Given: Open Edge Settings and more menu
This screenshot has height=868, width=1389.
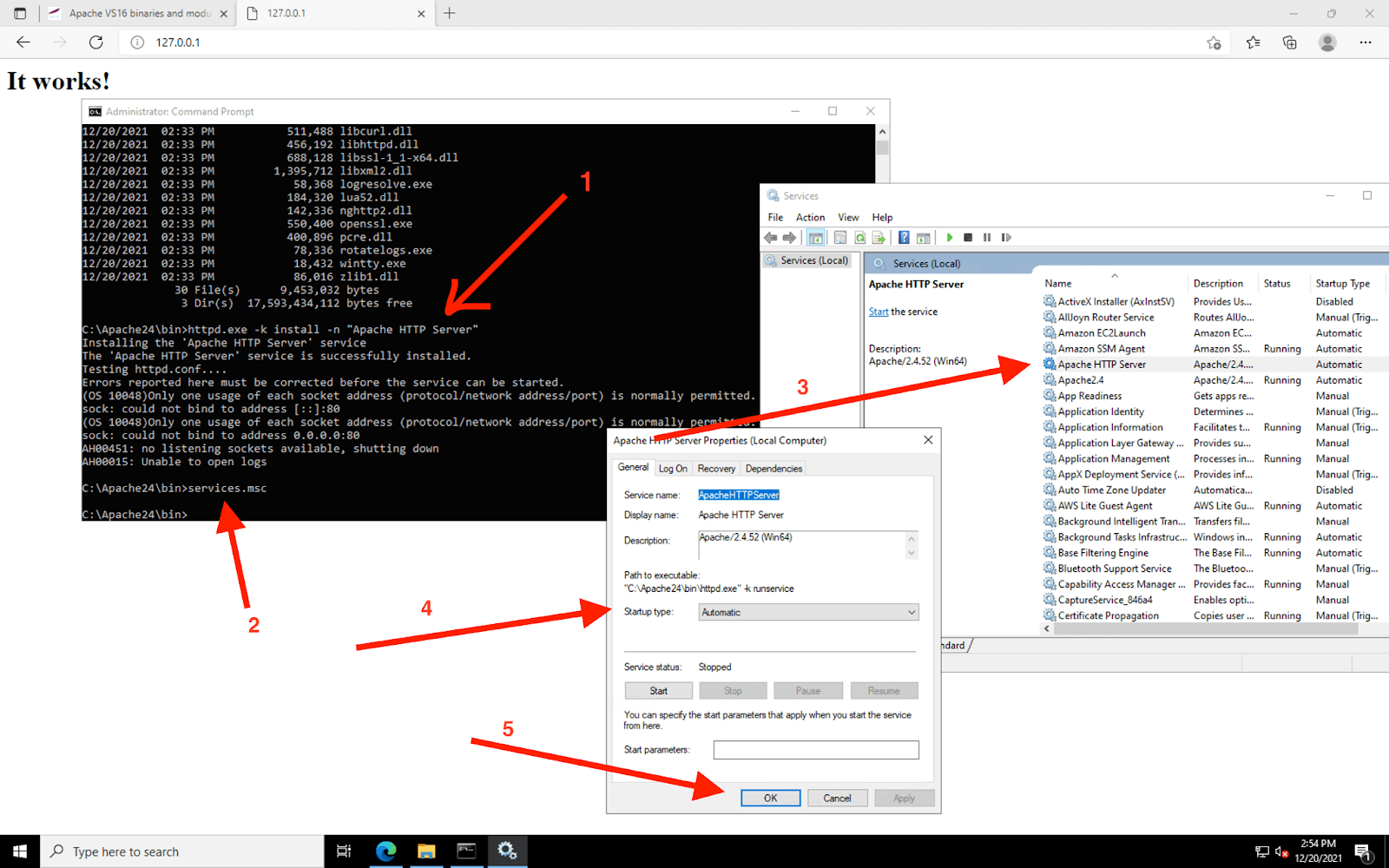Looking at the screenshot, I should pos(1366,42).
